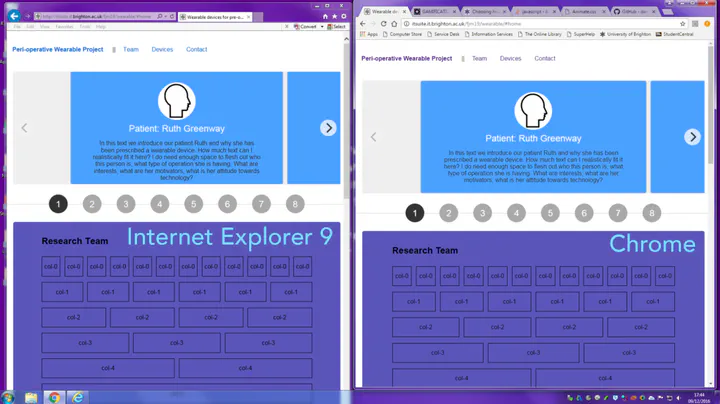Click Internet Explorer back arrow button
The height and width of the screenshot is (404, 720).
coord(12,17)
